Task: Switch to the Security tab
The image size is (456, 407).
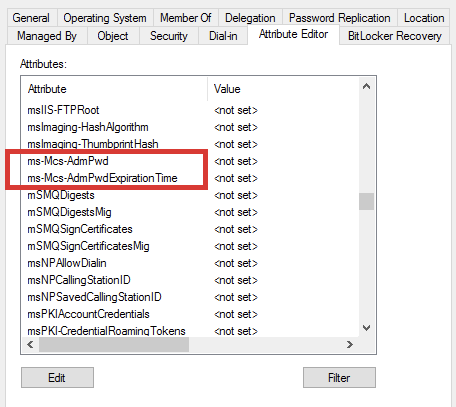Action: coord(169,36)
